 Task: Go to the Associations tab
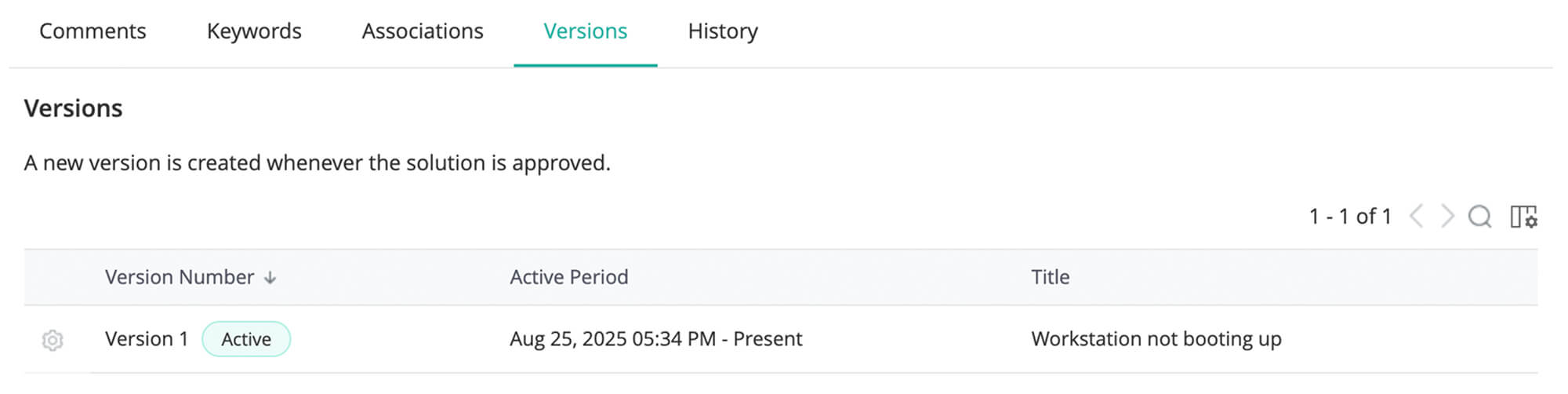(423, 31)
